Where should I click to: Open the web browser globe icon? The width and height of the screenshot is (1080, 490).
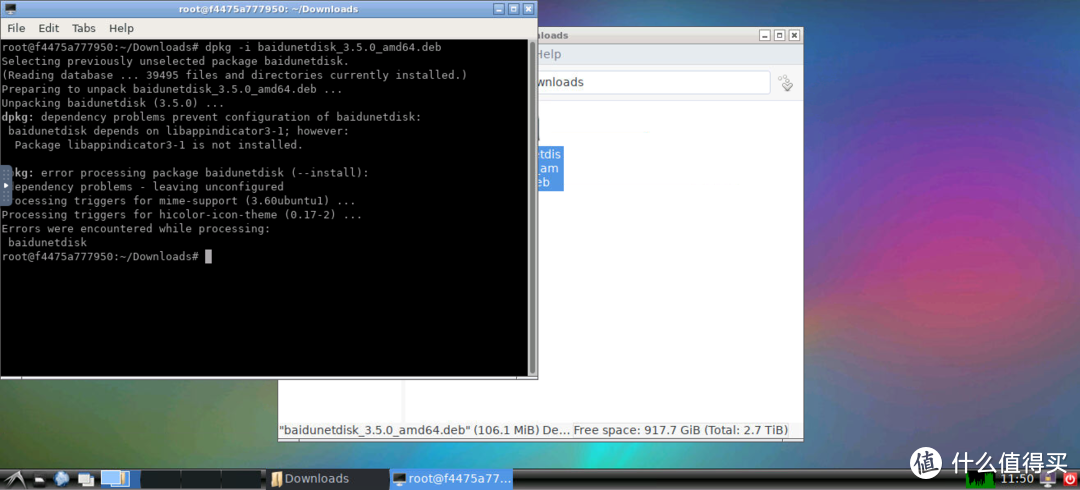pos(61,478)
